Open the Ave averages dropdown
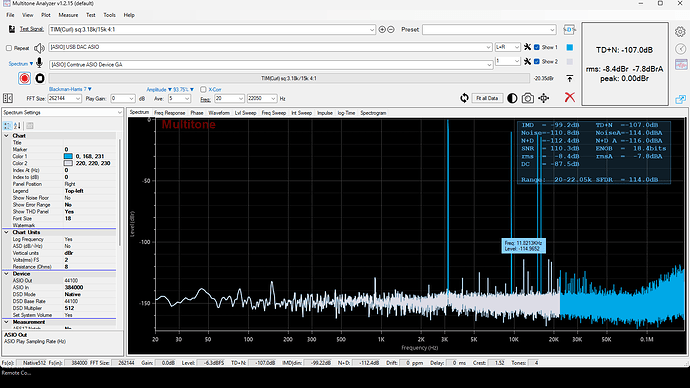The height and width of the screenshot is (388, 690). pos(187,99)
